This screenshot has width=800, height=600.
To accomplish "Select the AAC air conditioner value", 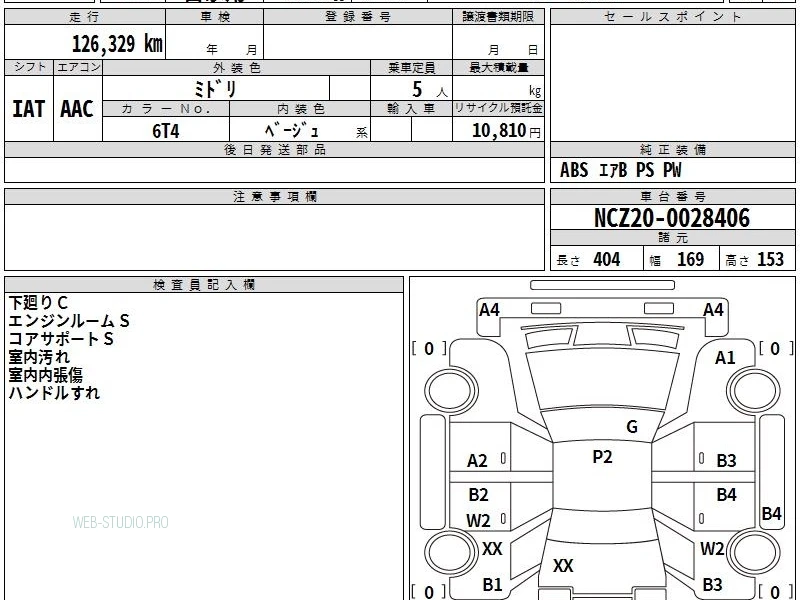I will tap(77, 109).
